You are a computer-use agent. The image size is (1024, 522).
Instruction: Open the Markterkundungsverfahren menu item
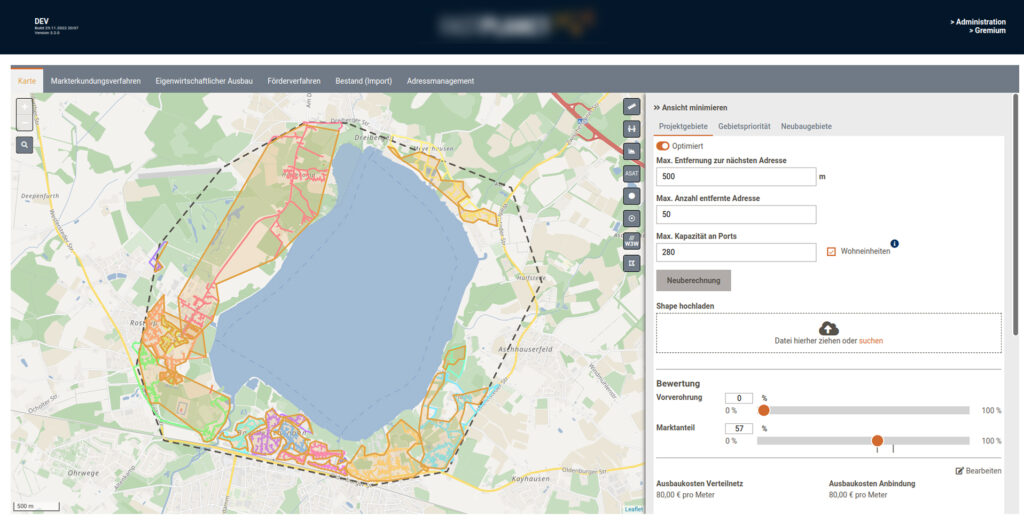click(96, 81)
